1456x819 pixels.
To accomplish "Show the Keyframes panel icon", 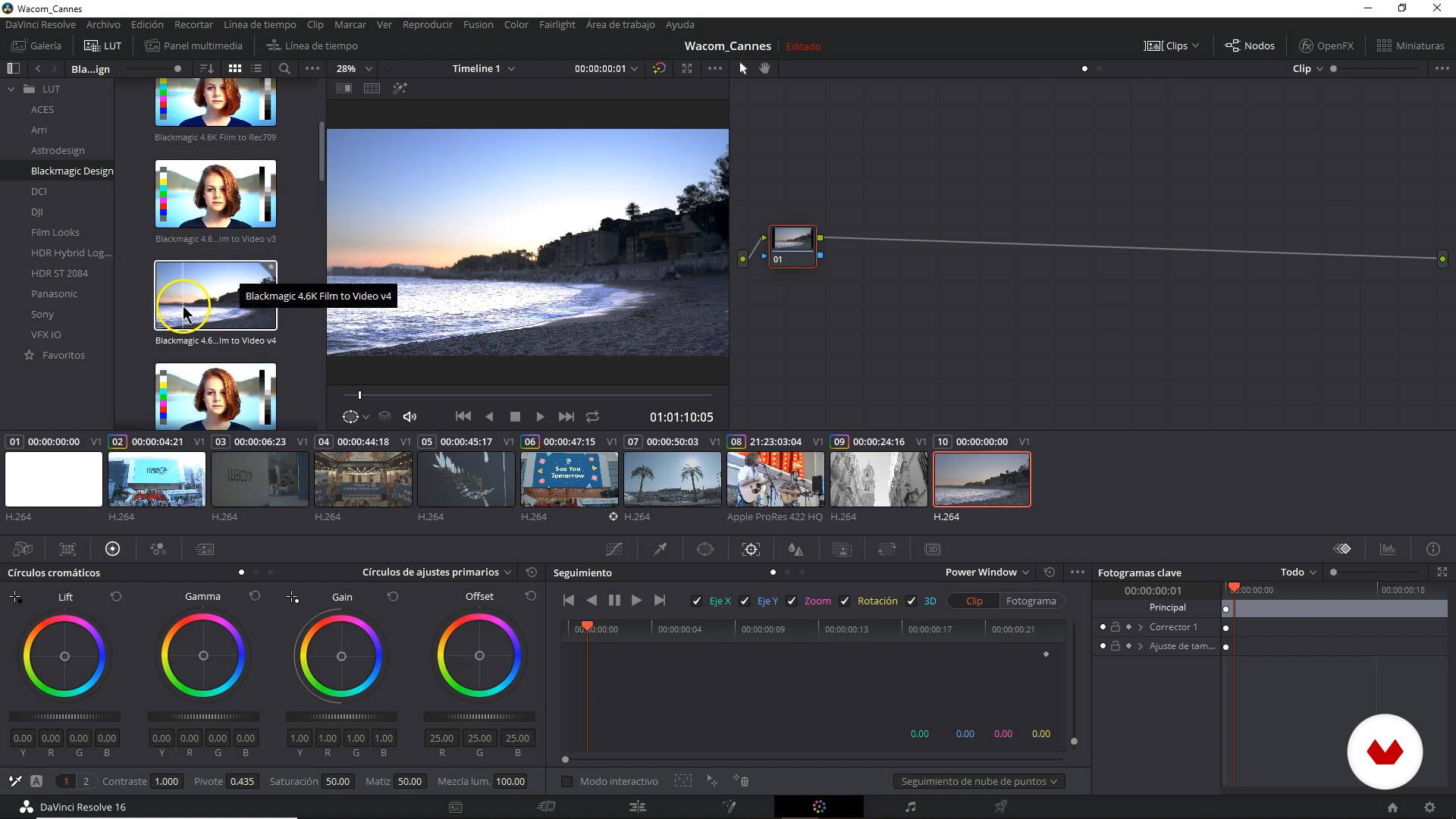I will click(x=1342, y=549).
